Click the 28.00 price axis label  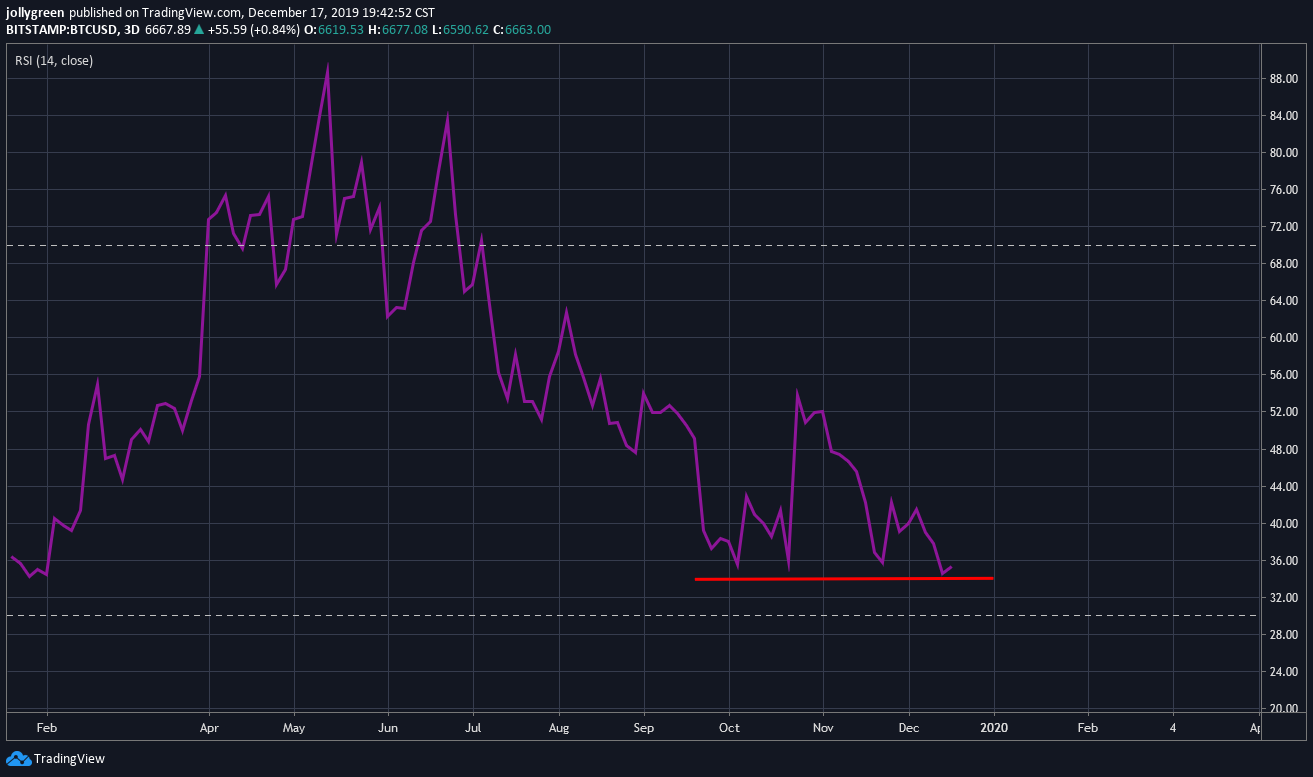pos(1286,635)
